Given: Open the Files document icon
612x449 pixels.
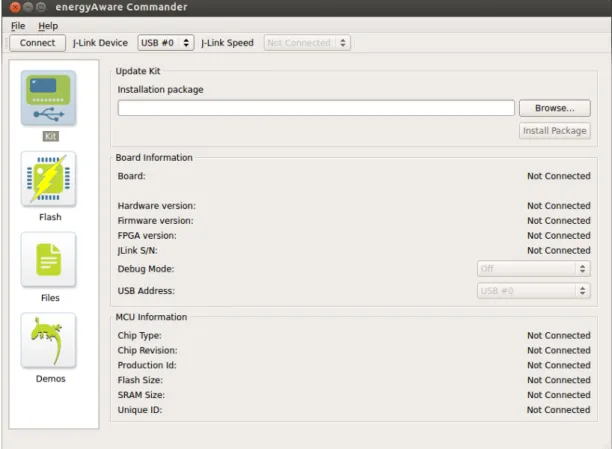Looking at the screenshot, I should point(48,260).
